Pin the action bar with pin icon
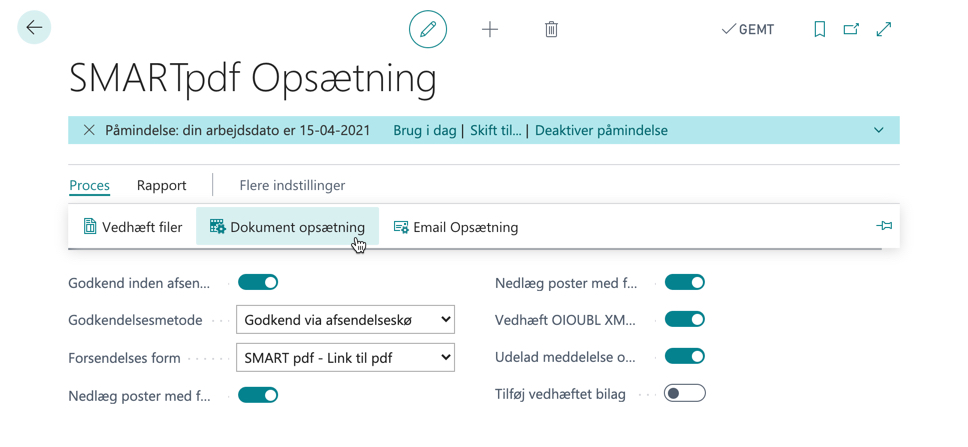The height and width of the screenshot is (447, 968). point(884,227)
